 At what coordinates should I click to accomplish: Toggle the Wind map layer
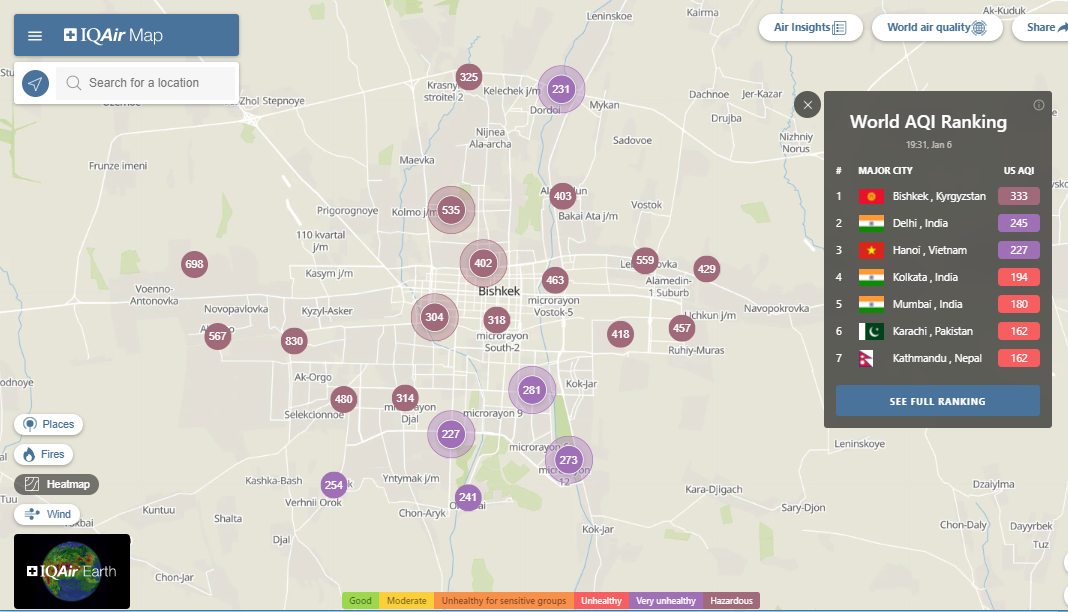coord(48,514)
